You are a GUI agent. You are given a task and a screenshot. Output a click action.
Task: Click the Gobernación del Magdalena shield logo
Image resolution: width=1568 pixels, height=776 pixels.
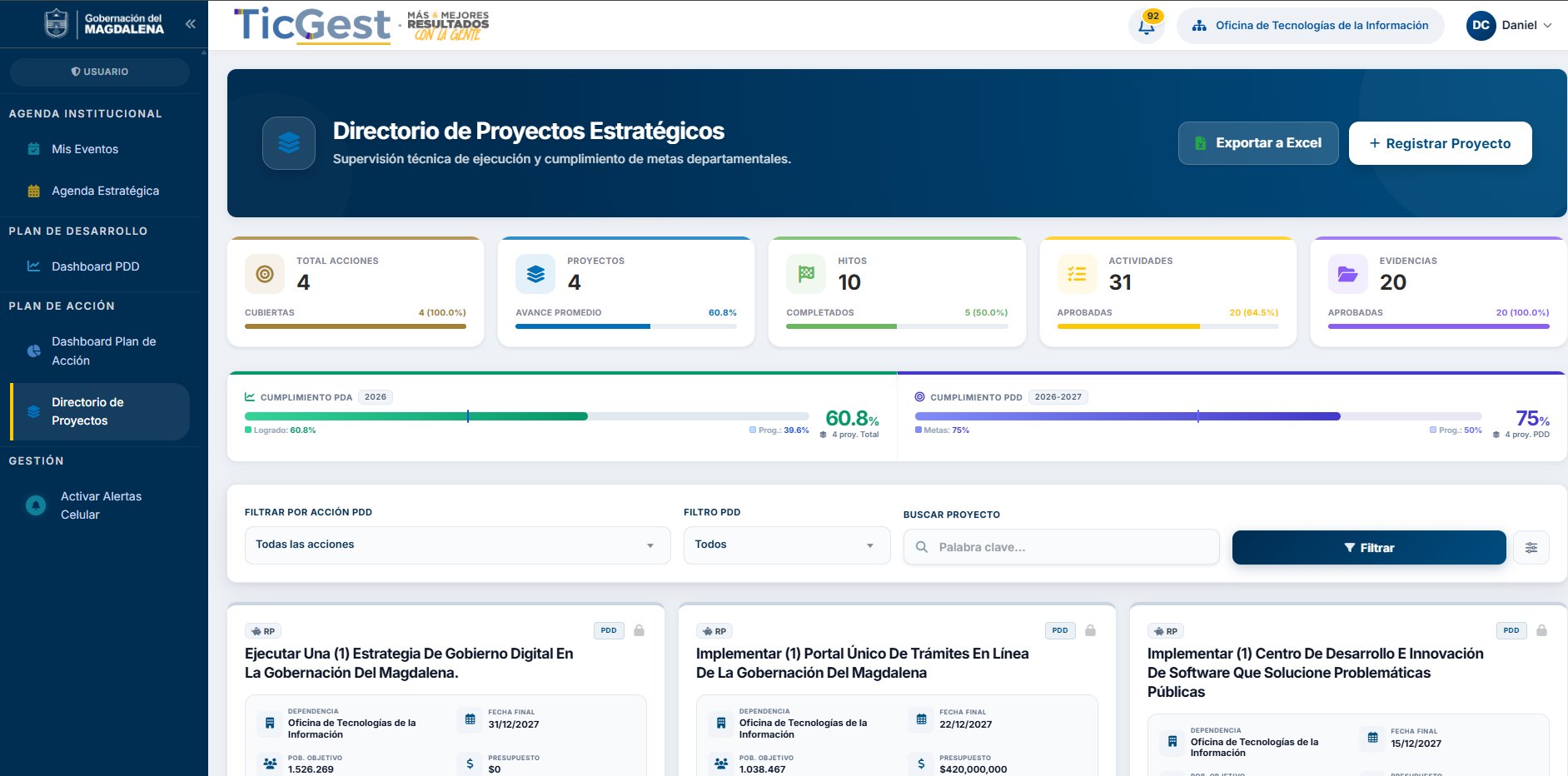pos(56,23)
